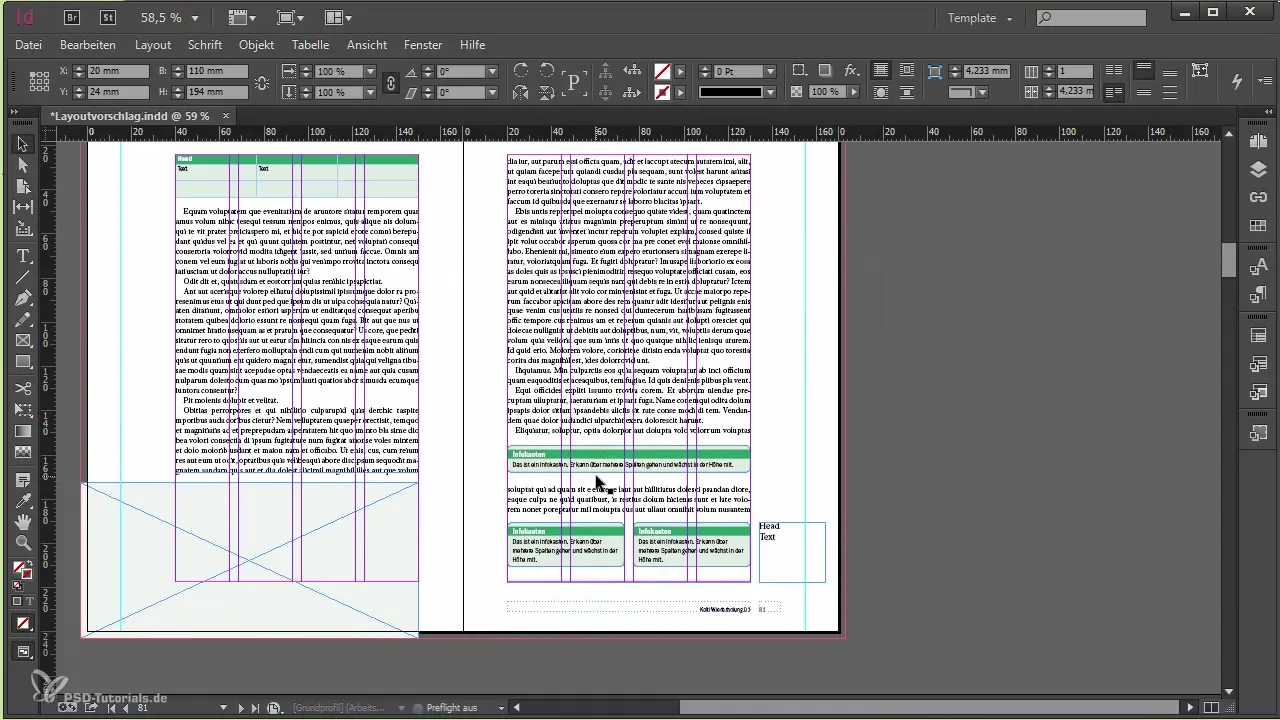Screen dimensions: 1280x720
Task: Open the Tabelle menu
Action: pyautogui.click(x=310, y=45)
